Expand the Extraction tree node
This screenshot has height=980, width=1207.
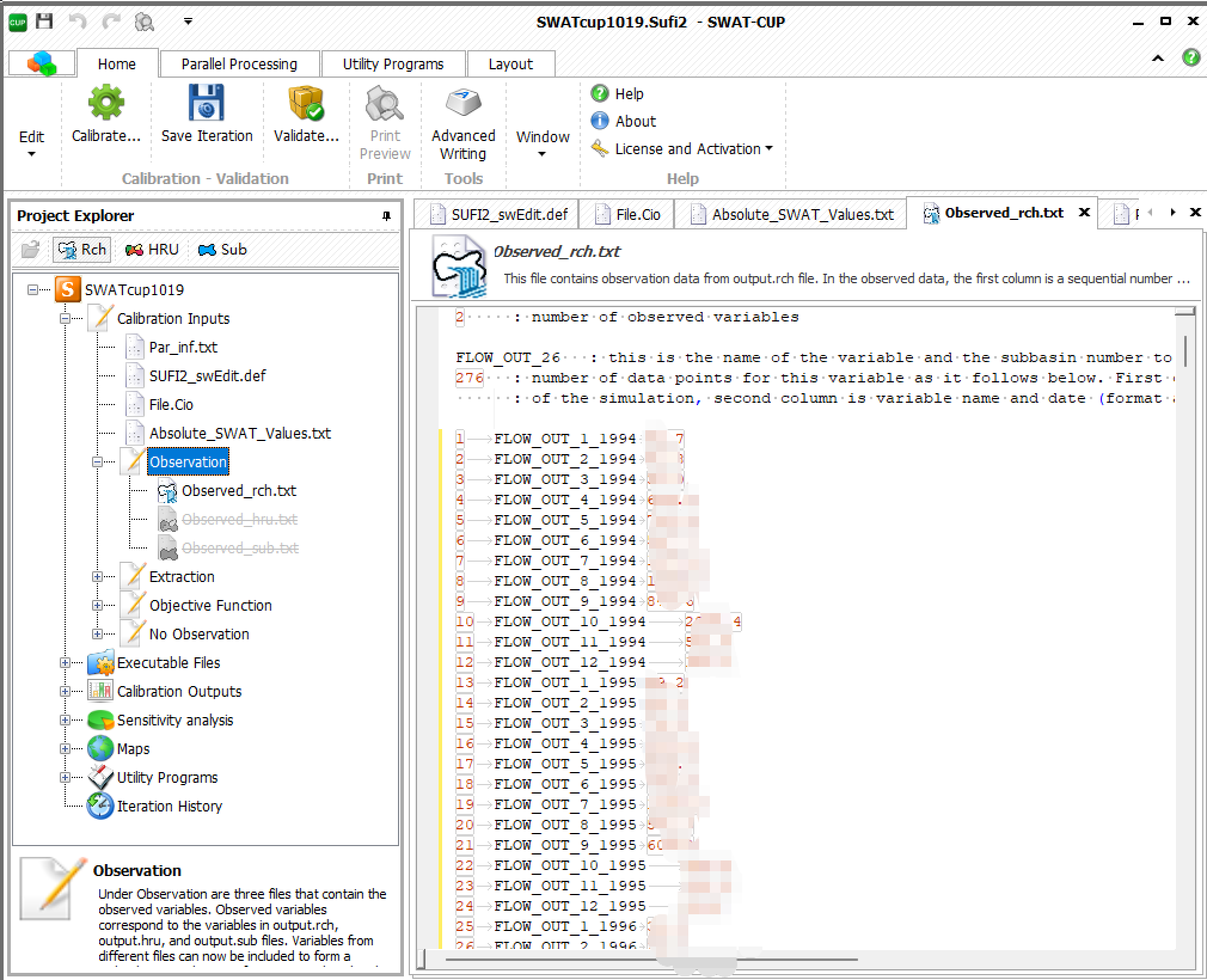[97, 577]
